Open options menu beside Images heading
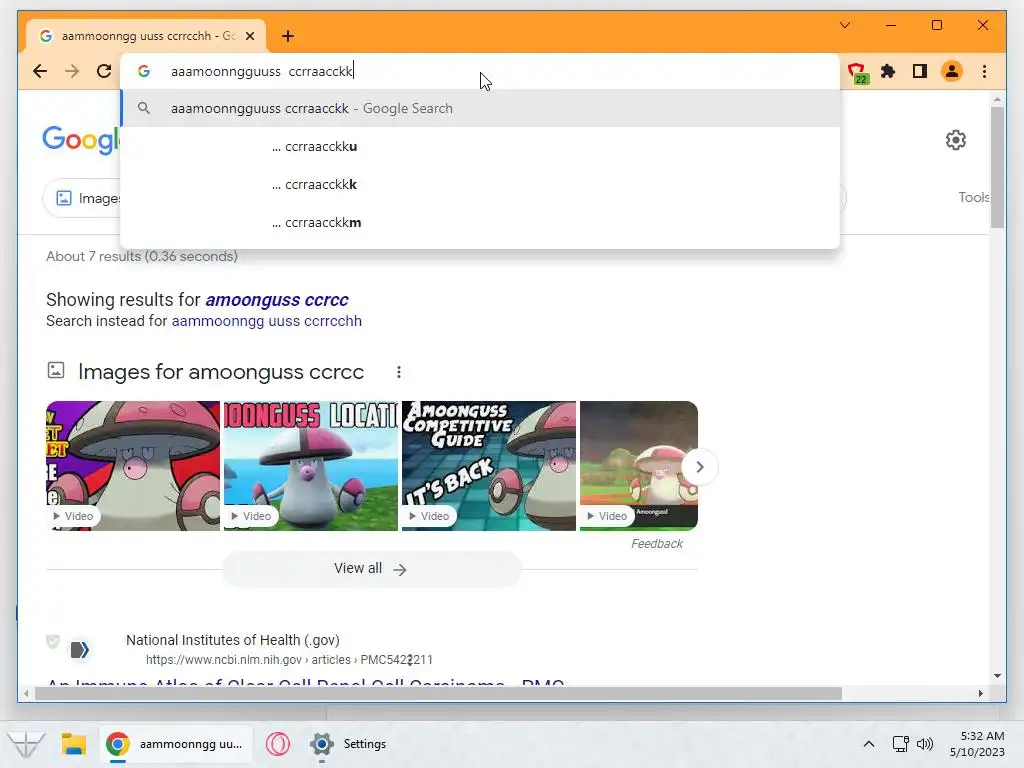 398,372
